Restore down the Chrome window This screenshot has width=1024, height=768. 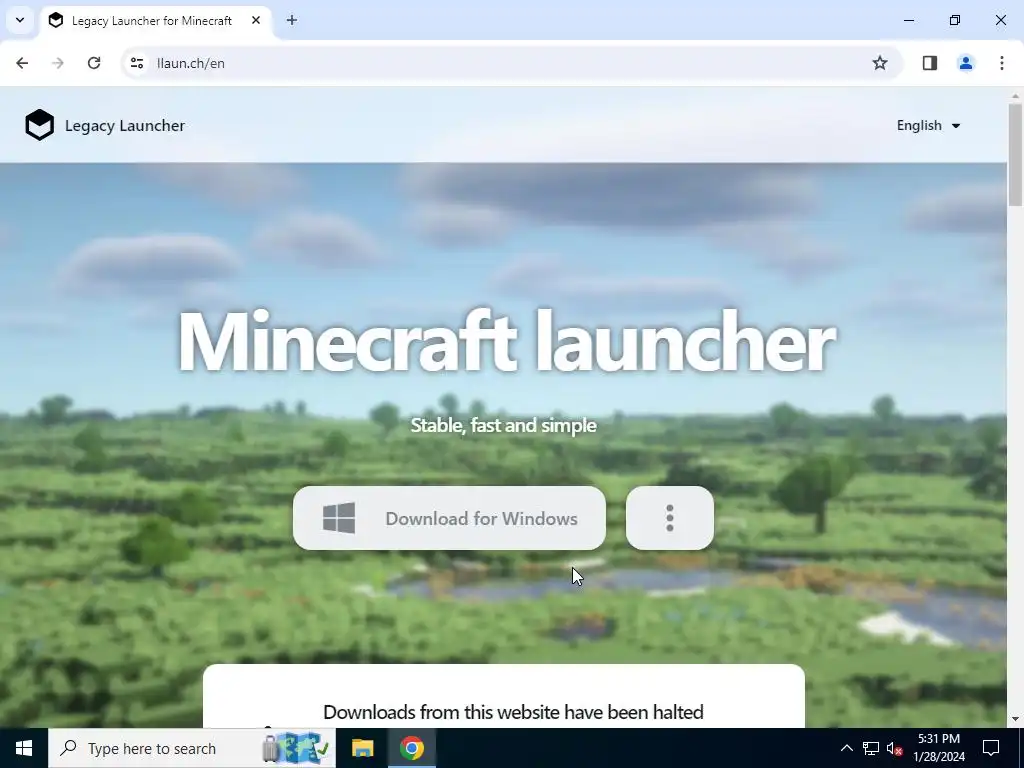coord(955,20)
